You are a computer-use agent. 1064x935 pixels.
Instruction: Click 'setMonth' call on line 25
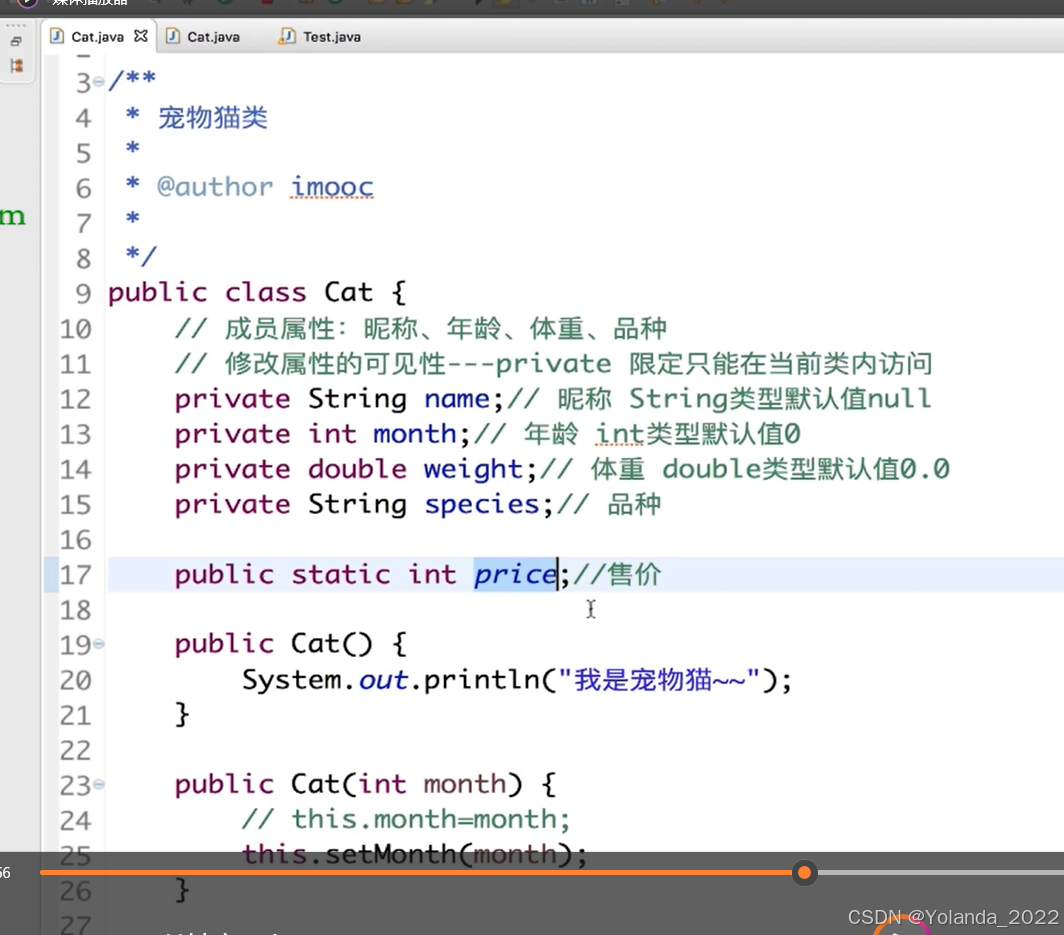coord(390,854)
